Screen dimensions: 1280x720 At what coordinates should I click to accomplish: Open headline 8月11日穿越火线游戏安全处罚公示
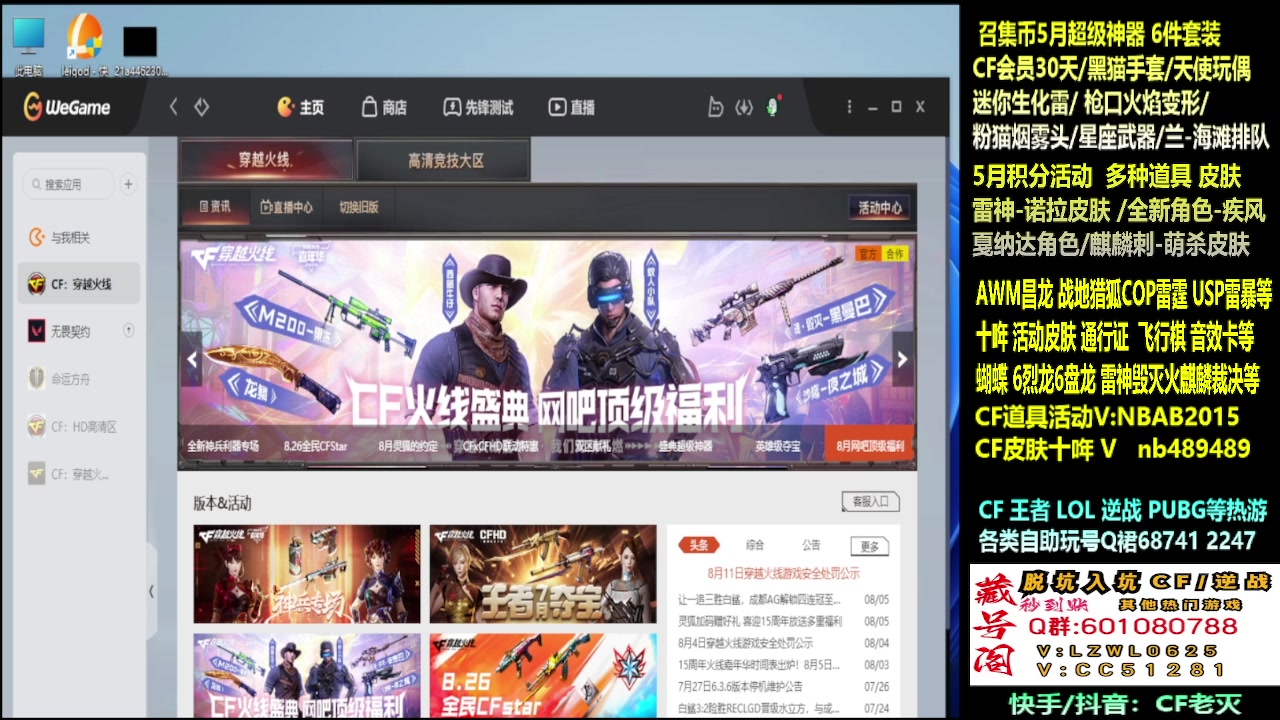(x=783, y=574)
